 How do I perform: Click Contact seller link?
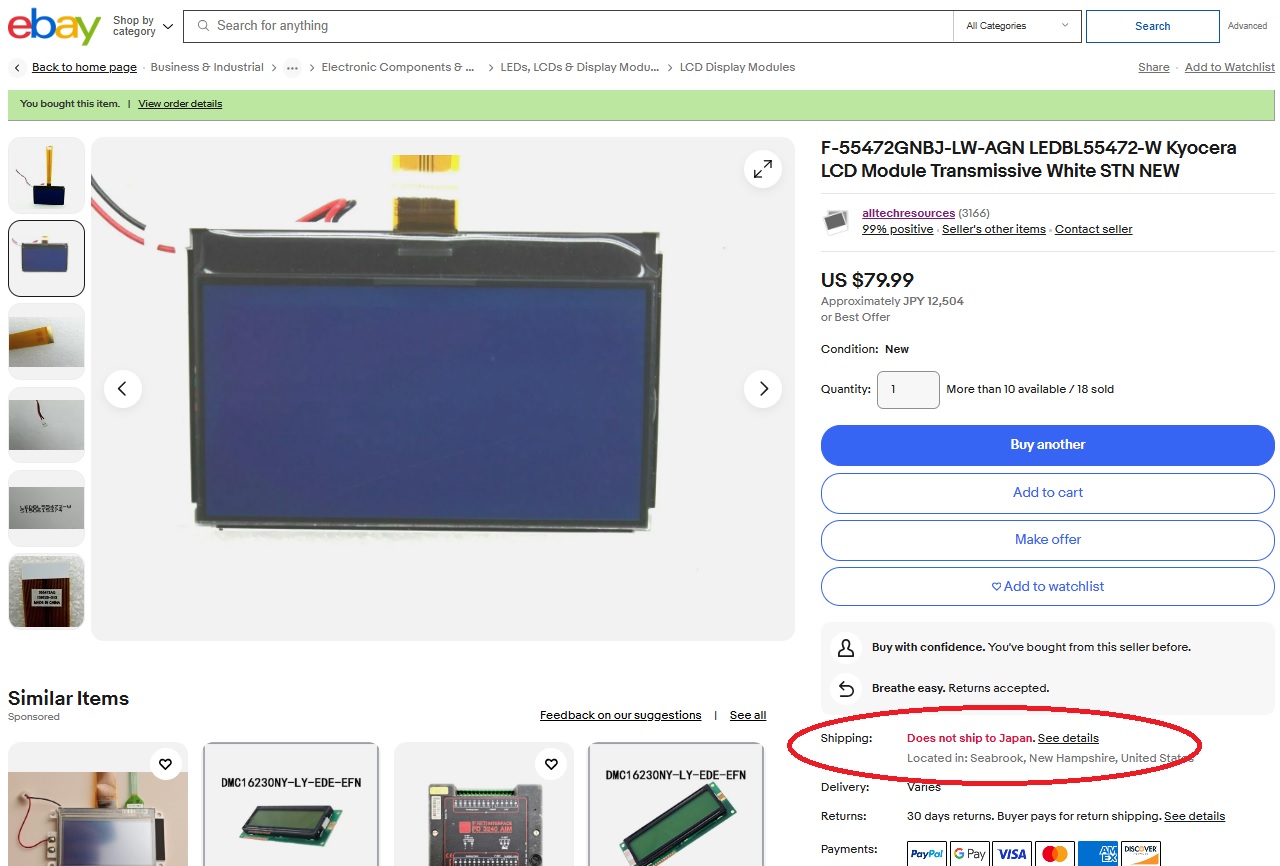1093,229
